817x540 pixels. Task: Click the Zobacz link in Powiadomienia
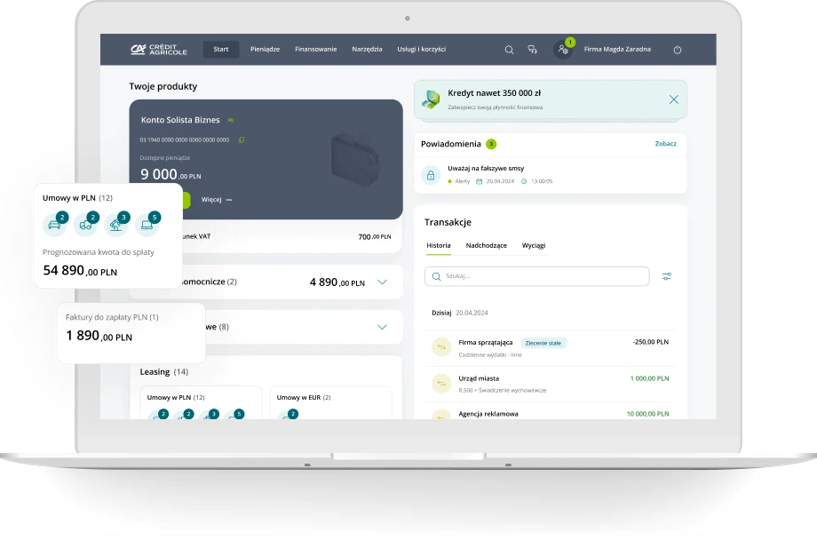pyautogui.click(x=665, y=144)
